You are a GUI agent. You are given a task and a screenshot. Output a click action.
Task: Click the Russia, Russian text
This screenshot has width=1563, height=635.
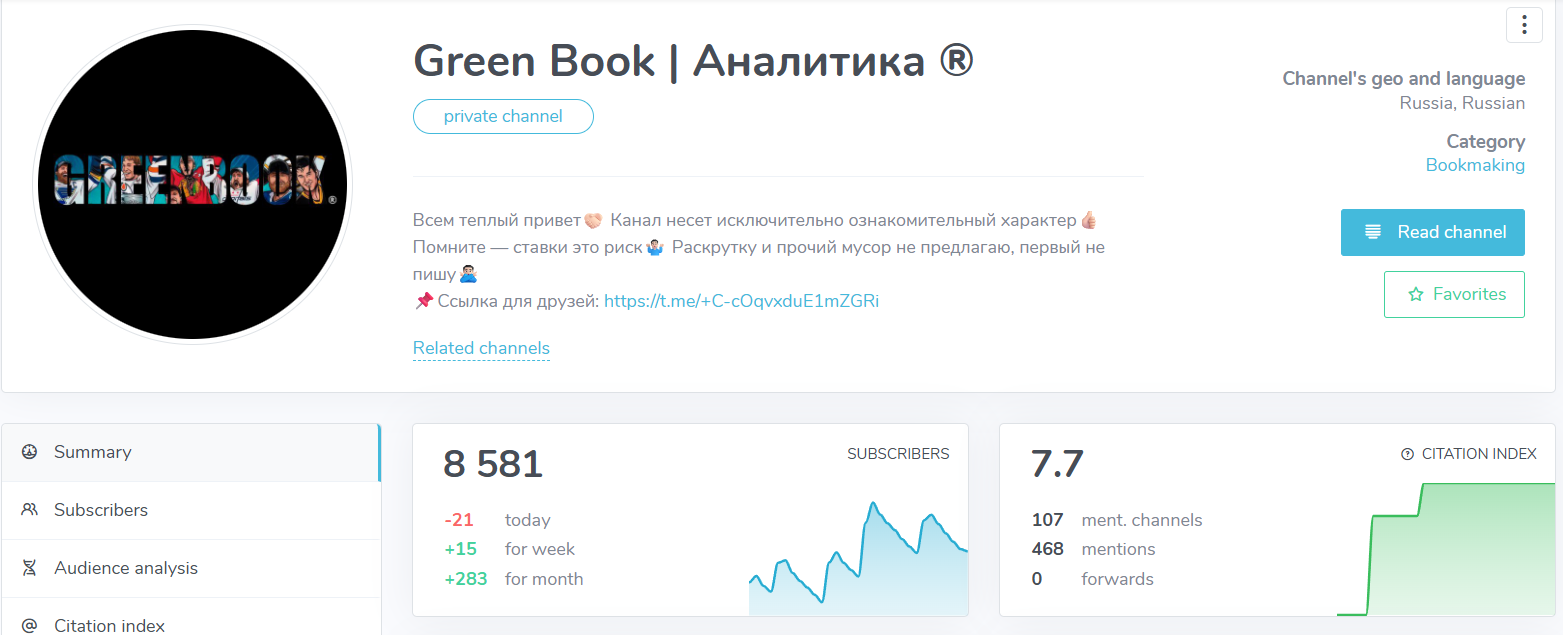(x=1462, y=103)
